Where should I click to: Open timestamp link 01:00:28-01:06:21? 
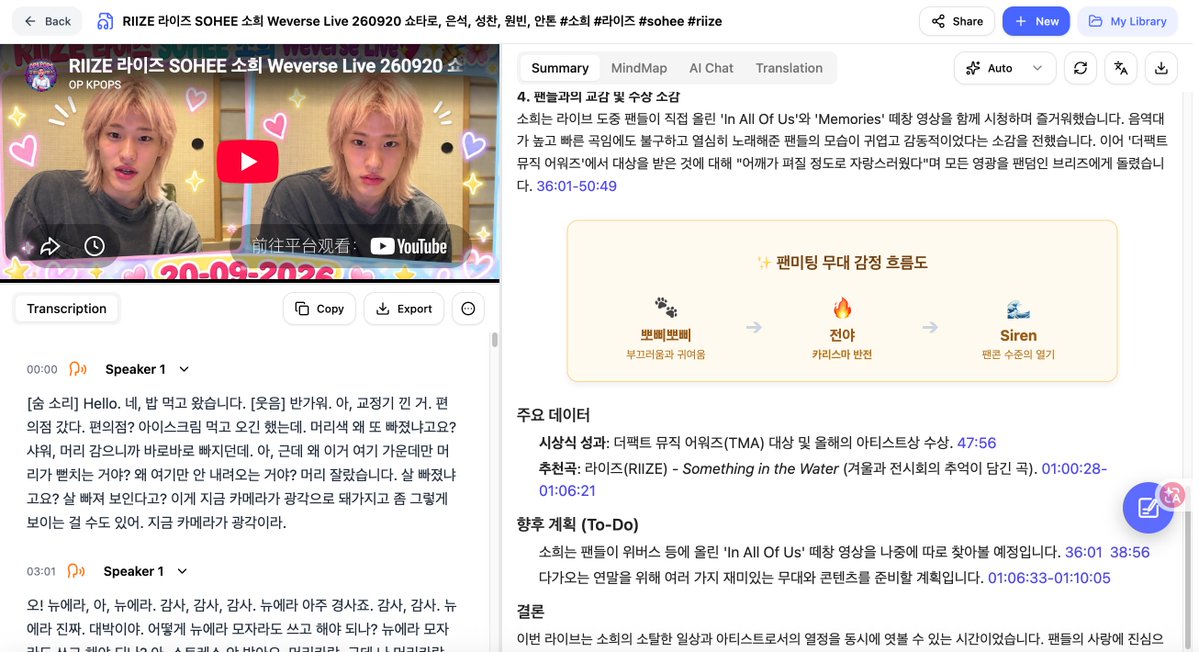[823, 479]
